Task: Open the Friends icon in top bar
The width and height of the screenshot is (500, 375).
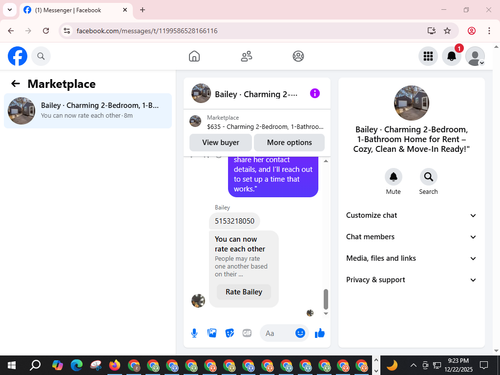Action: tap(246, 56)
